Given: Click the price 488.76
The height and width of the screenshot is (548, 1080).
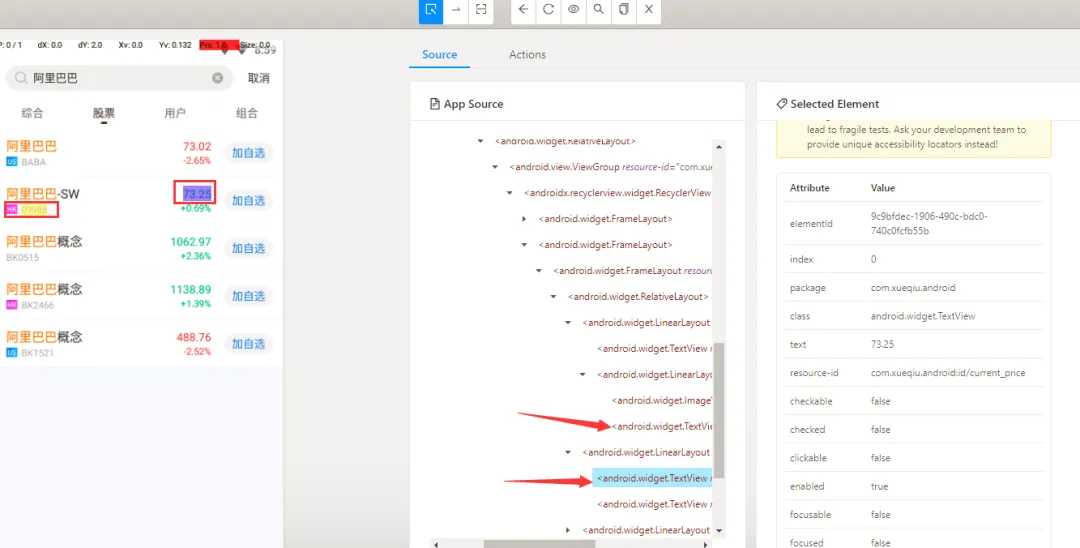Looking at the screenshot, I should (194, 337).
